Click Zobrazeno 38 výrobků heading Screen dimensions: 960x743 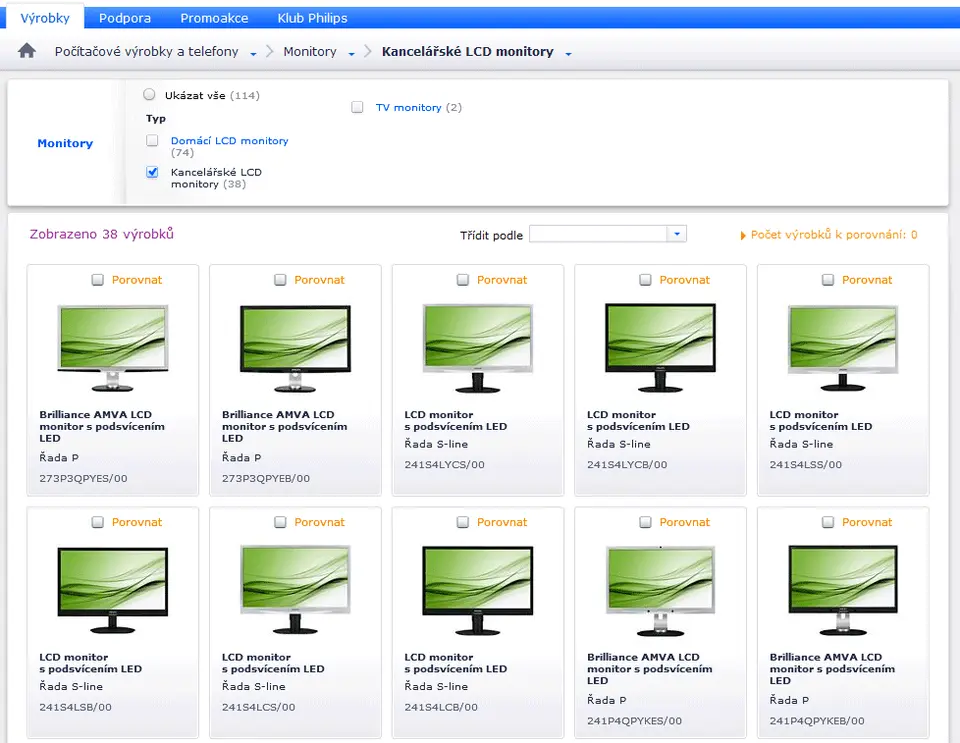click(x=102, y=234)
